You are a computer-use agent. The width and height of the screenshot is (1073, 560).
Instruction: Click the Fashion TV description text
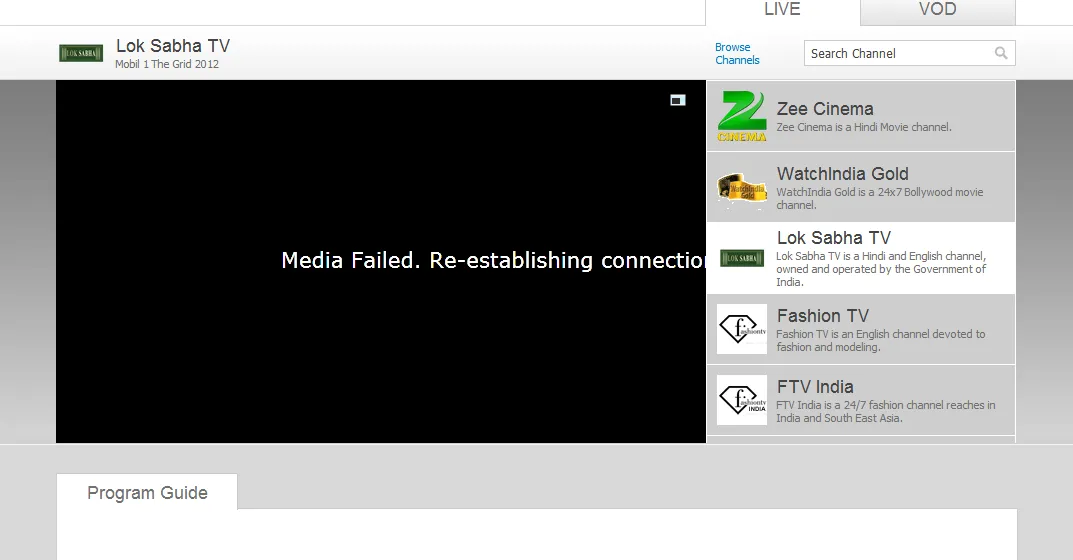tap(880, 341)
